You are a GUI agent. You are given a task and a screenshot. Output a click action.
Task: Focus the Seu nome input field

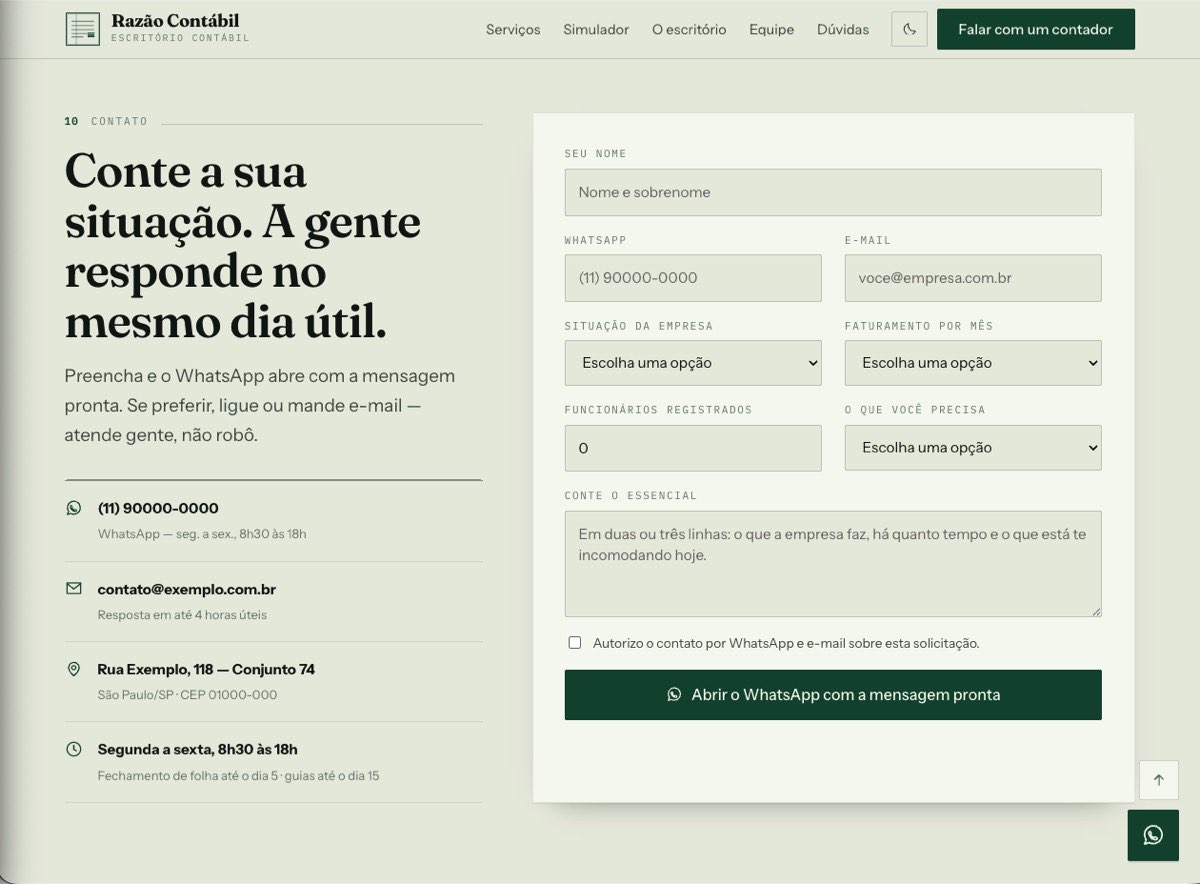tap(833, 192)
